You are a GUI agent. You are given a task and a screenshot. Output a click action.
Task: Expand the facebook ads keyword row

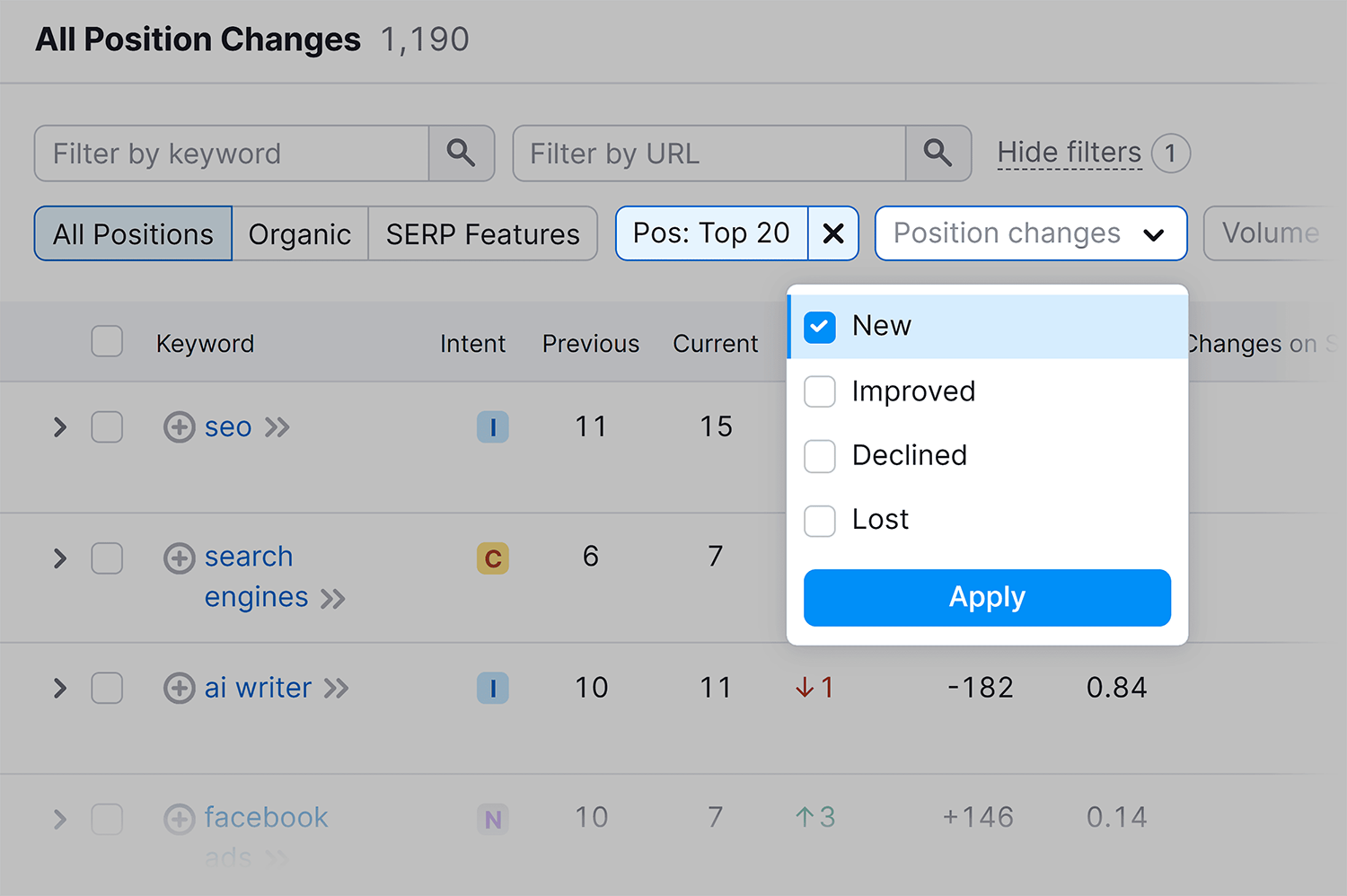coord(60,819)
